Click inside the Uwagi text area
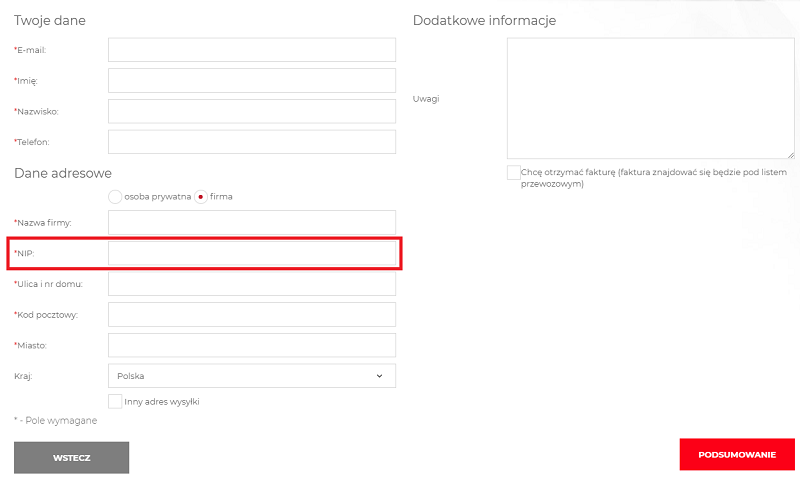 coord(650,98)
